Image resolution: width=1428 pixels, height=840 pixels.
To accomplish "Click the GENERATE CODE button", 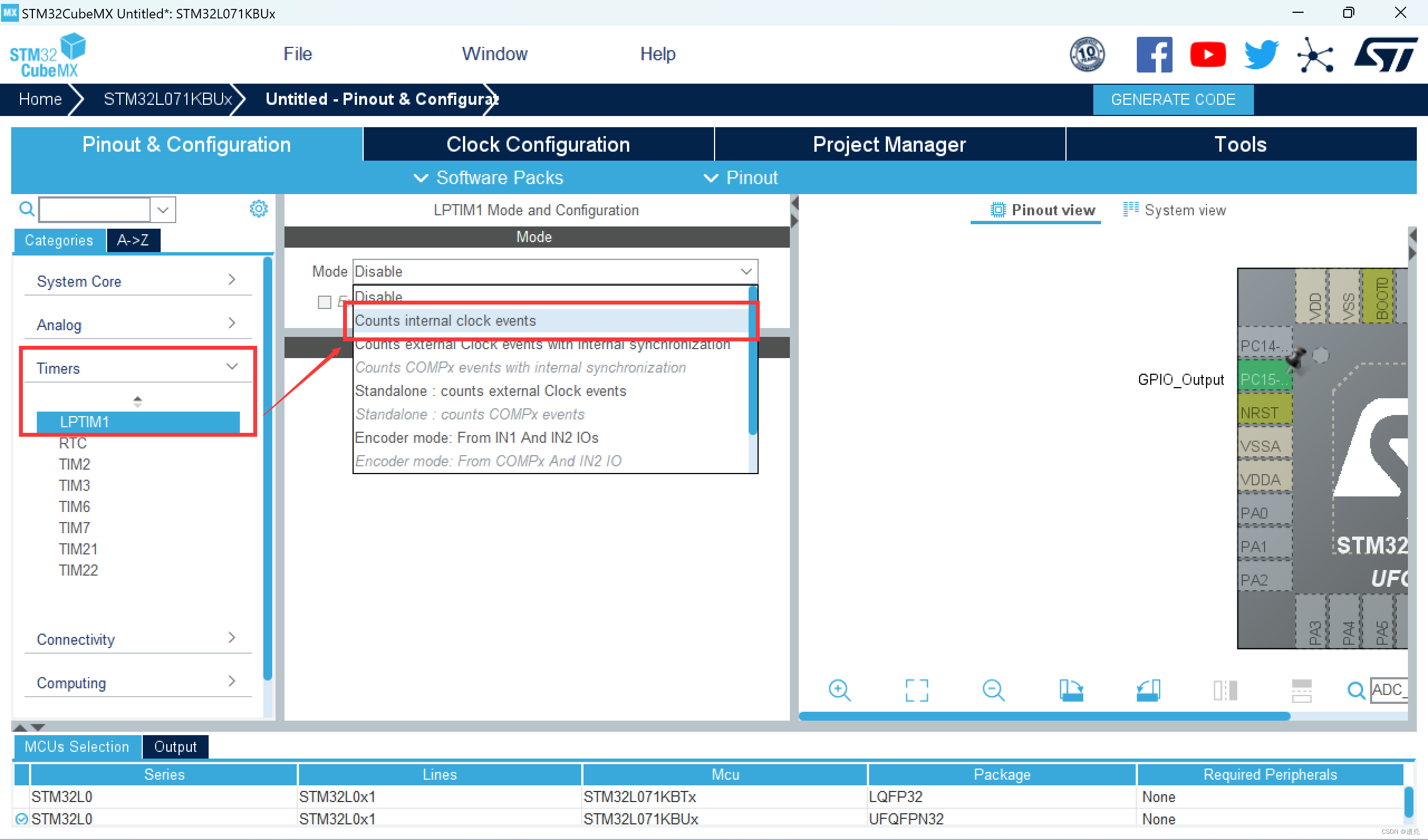I will coord(1173,99).
